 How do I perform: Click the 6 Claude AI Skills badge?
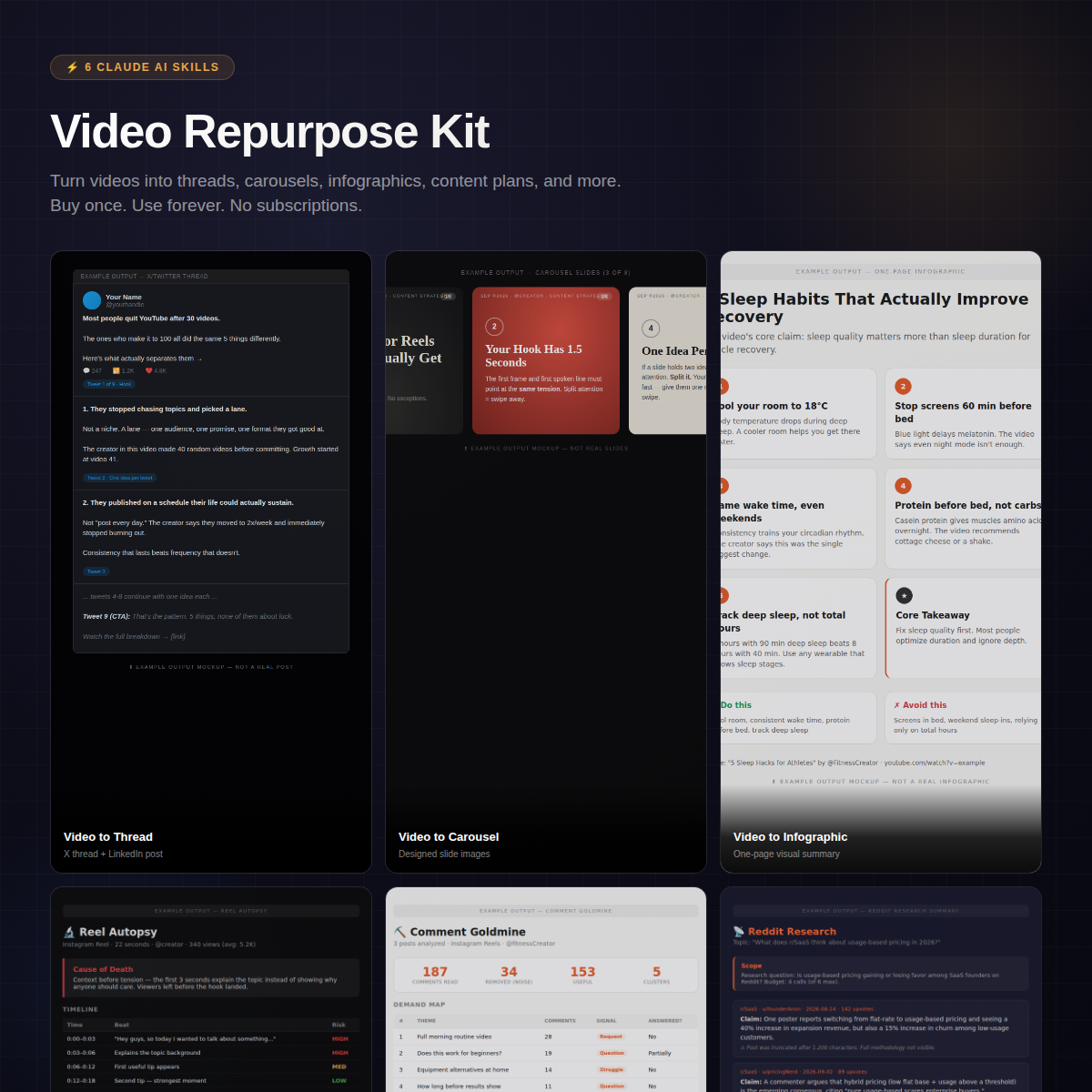pyautogui.click(x=142, y=67)
